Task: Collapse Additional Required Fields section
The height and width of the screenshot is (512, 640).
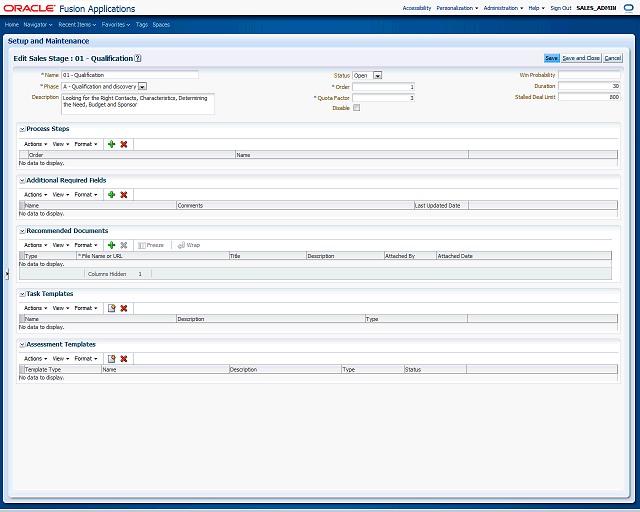Action: (22, 180)
